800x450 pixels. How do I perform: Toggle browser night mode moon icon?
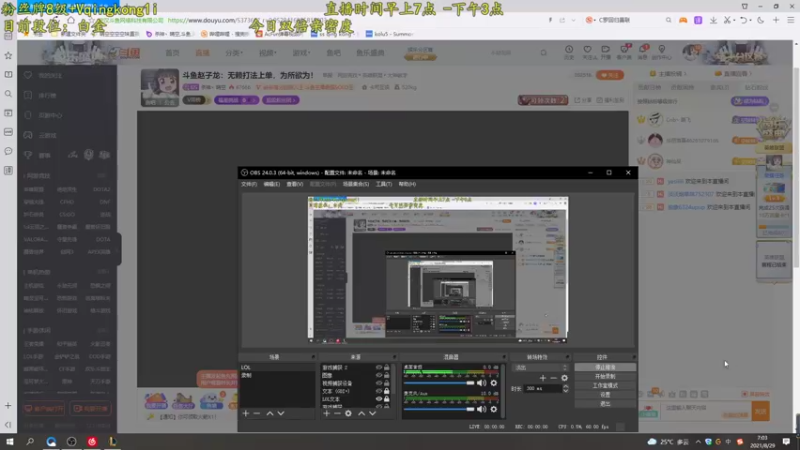pos(761,20)
